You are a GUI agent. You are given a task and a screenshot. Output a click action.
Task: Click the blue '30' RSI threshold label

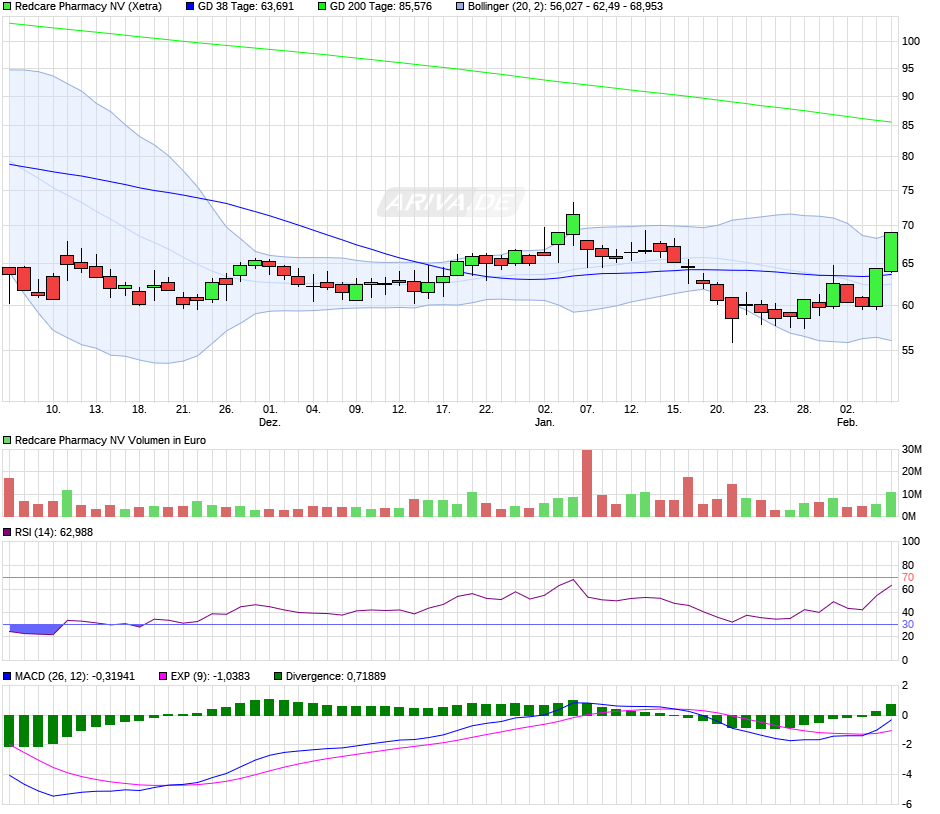(x=908, y=625)
